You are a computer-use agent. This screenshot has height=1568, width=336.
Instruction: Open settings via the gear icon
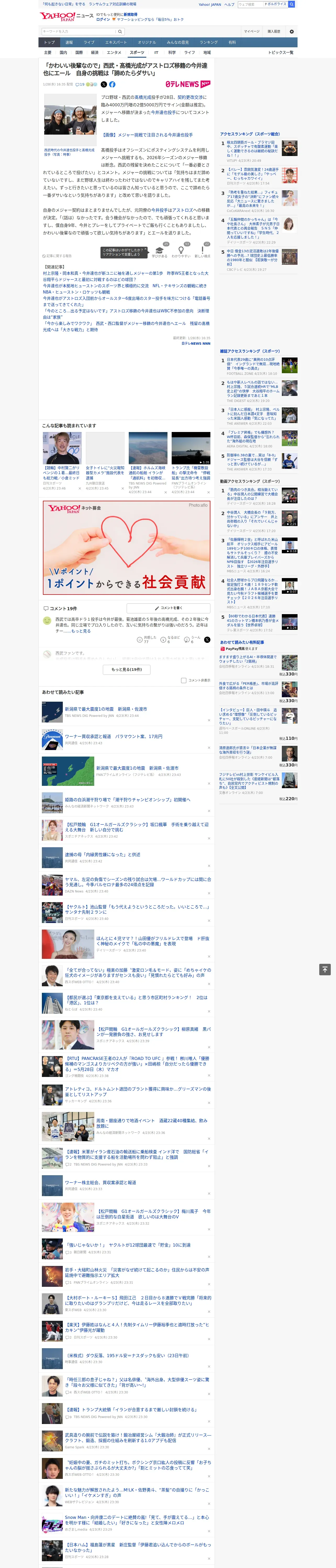point(292,32)
